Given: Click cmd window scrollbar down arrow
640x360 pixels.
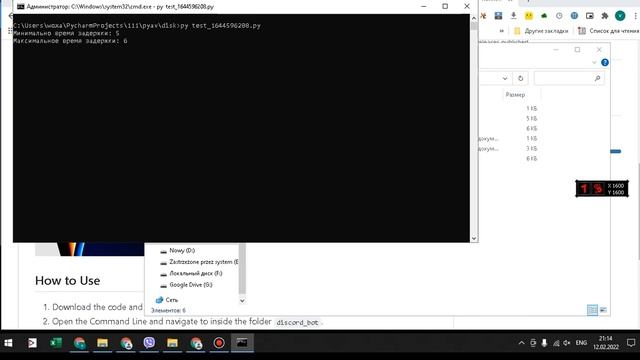Looking at the screenshot, I should tap(474, 238).
